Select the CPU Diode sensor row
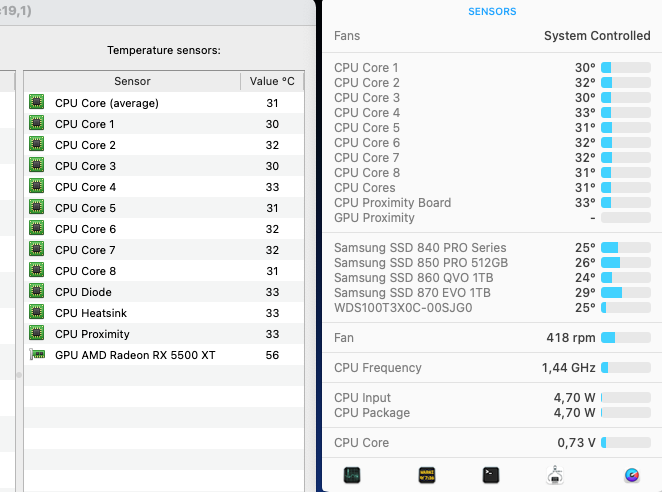This screenshot has width=662, height=492. pyautogui.click(x=160, y=292)
